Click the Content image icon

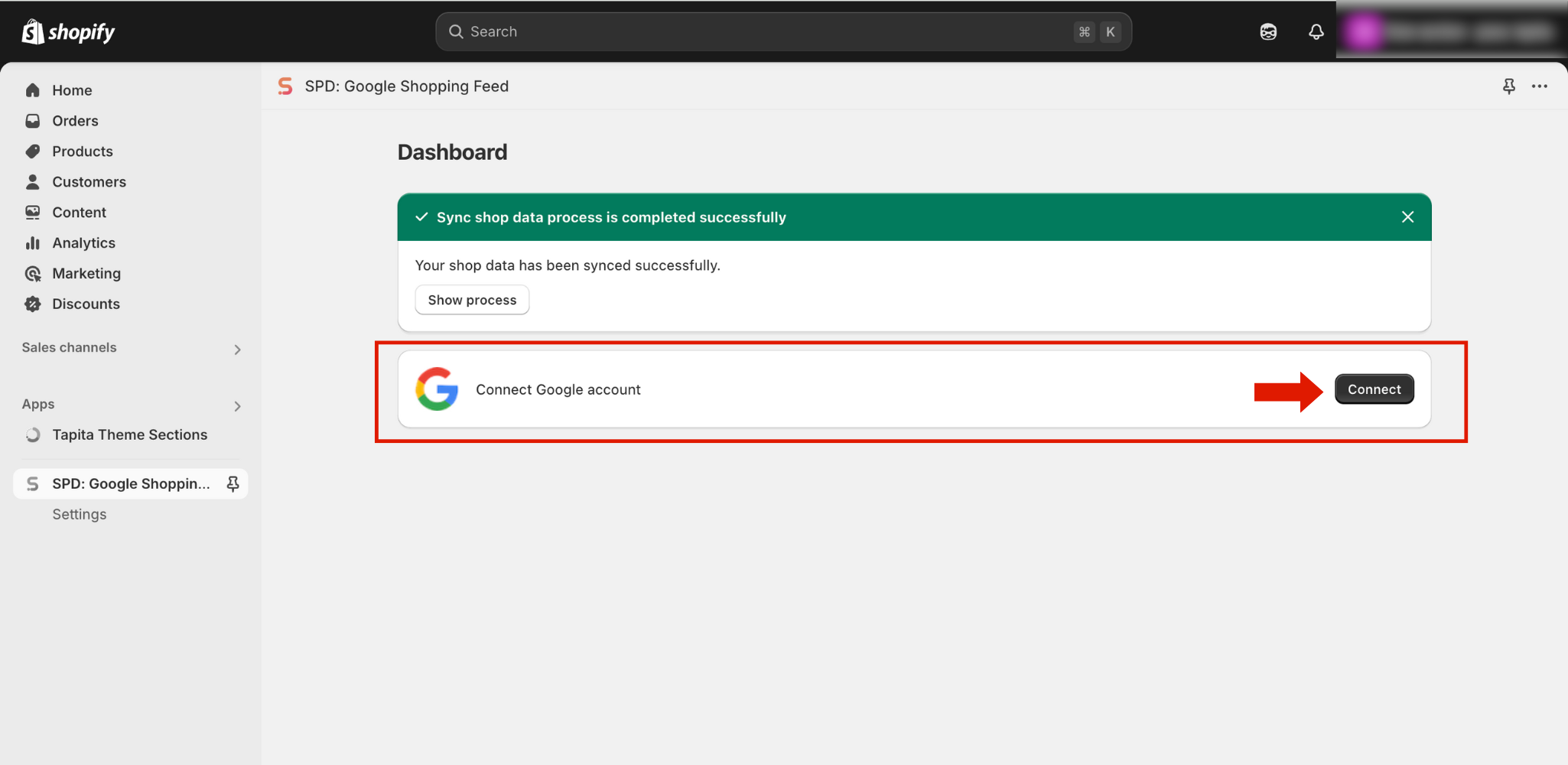point(33,213)
